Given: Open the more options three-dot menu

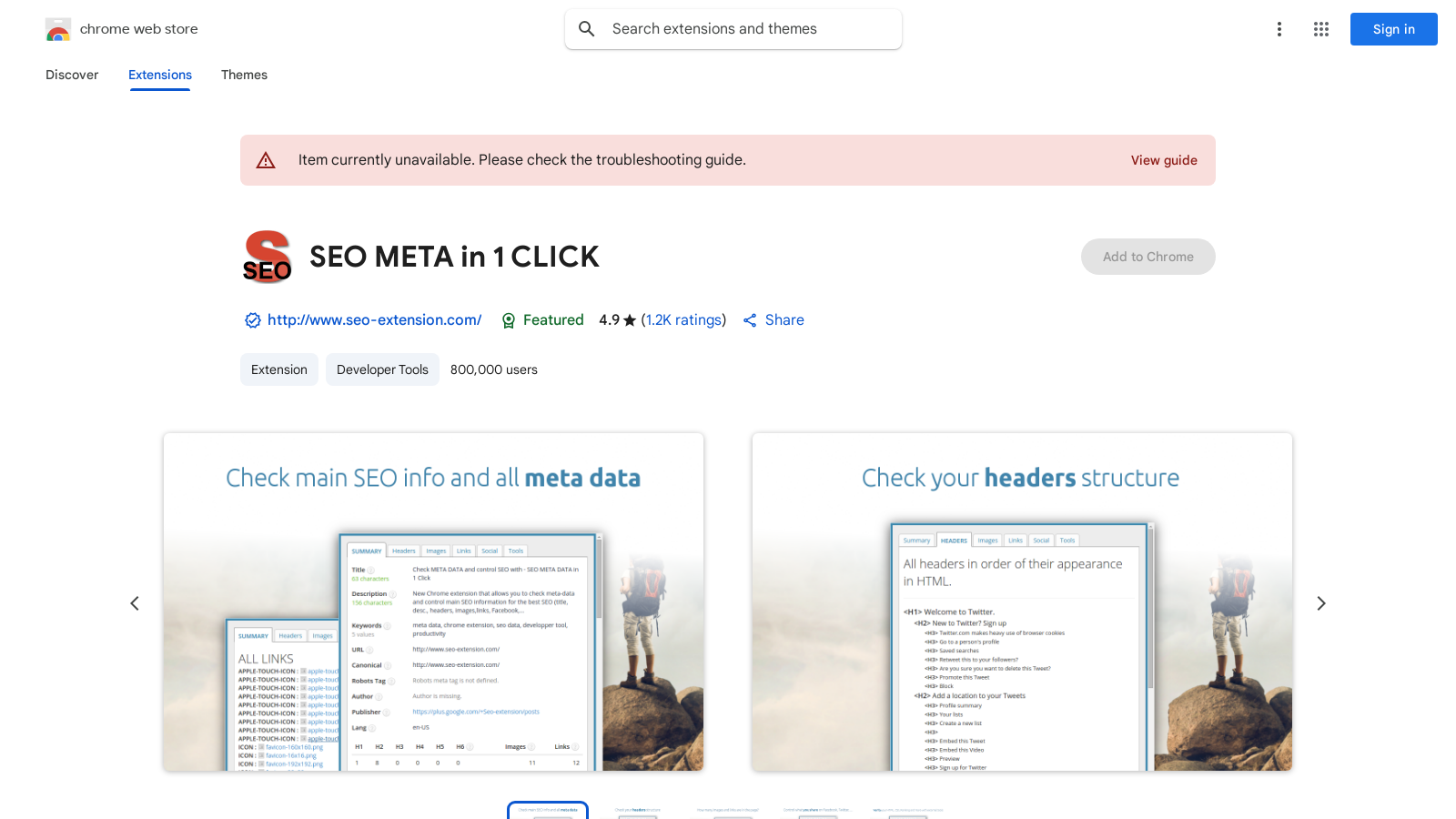Looking at the screenshot, I should [x=1279, y=29].
